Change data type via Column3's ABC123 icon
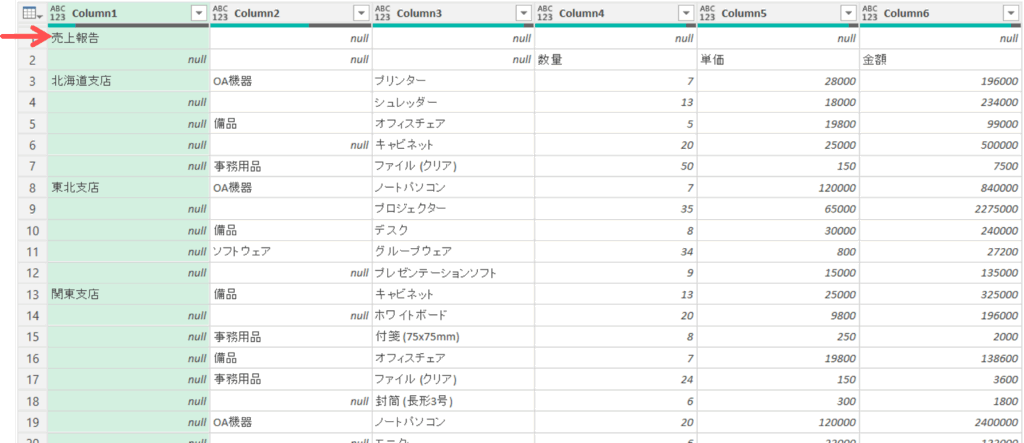Screen dimensions: 1024x443 tap(384, 13)
